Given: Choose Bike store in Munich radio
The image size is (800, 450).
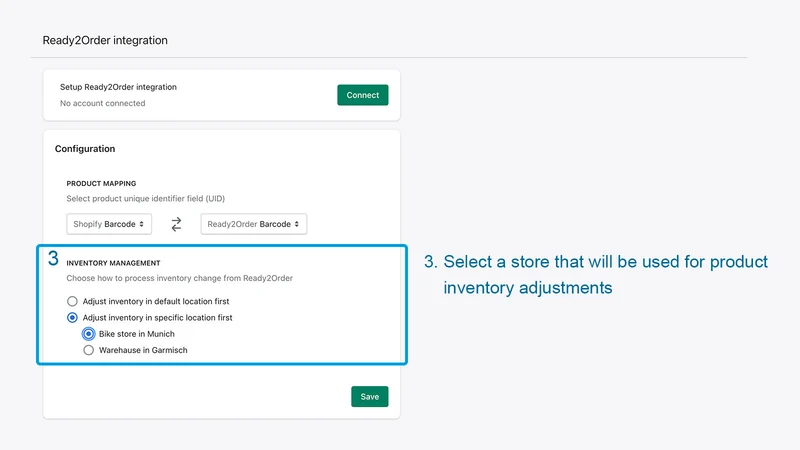Looking at the screenshot, I should coord(88,334).
